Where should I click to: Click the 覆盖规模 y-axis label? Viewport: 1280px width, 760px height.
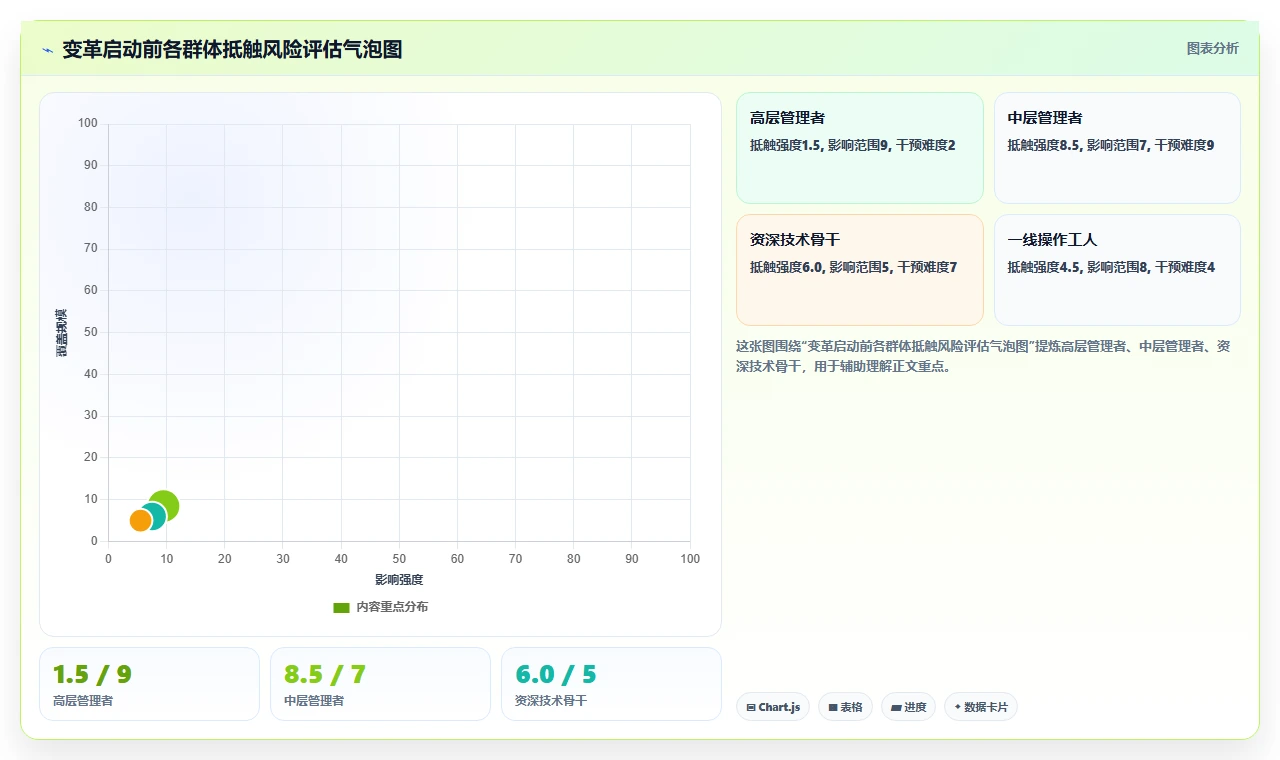click(x=61, y=333)
